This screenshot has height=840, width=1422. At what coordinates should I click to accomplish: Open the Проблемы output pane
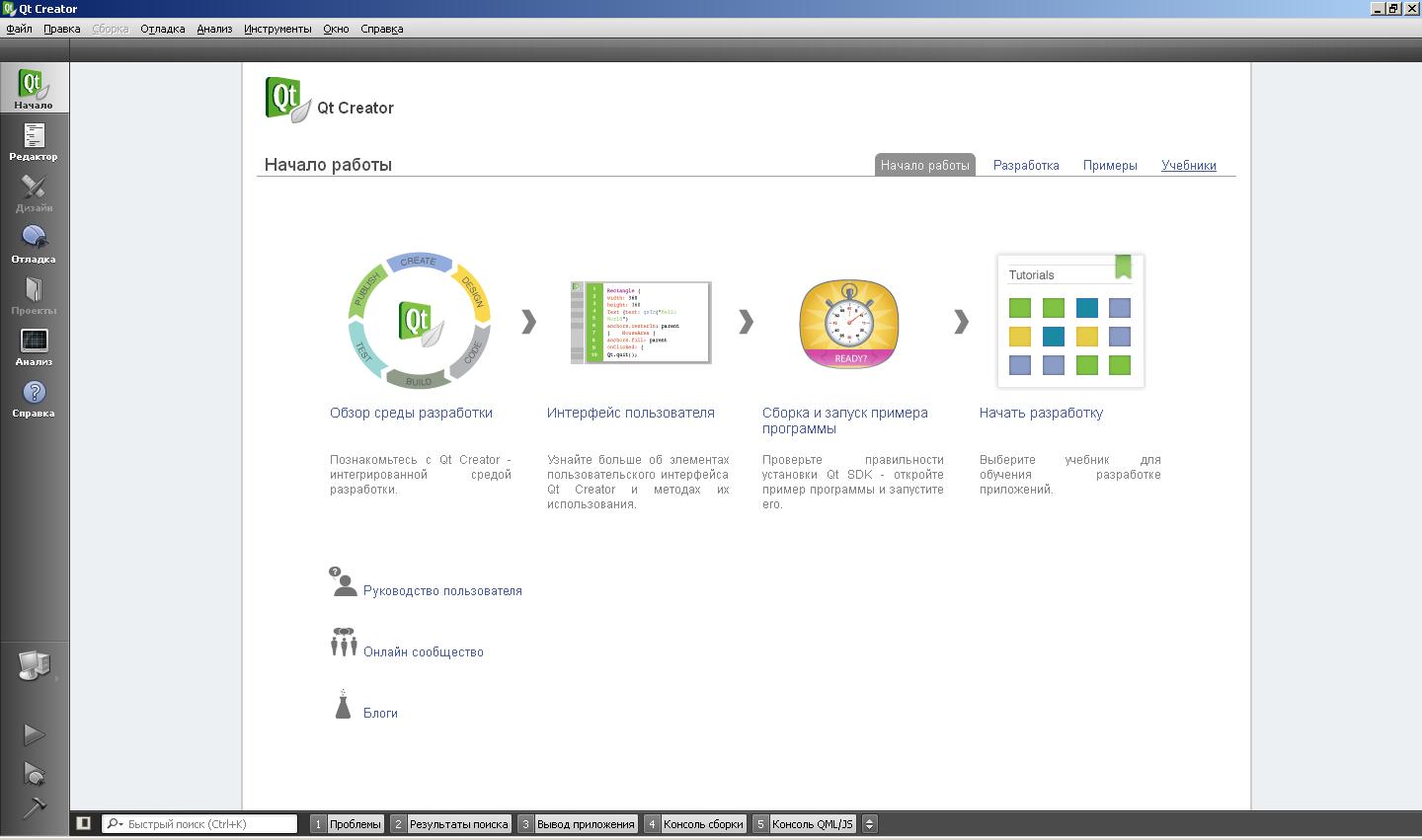[347, 824]
